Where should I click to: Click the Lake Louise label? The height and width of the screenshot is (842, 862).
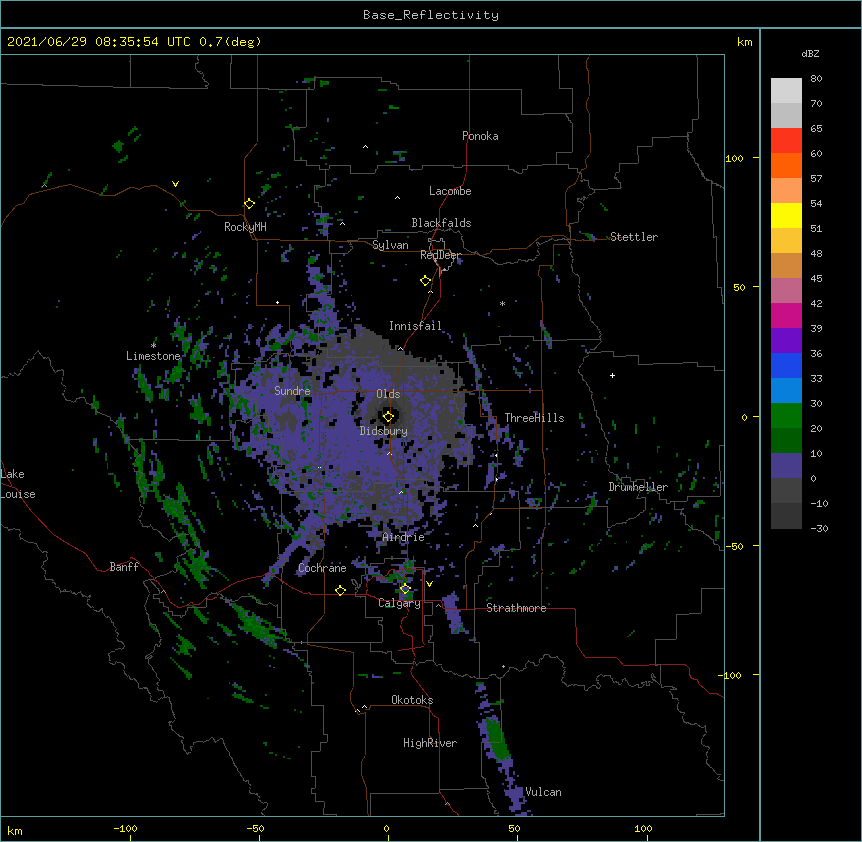pos(18,484)
